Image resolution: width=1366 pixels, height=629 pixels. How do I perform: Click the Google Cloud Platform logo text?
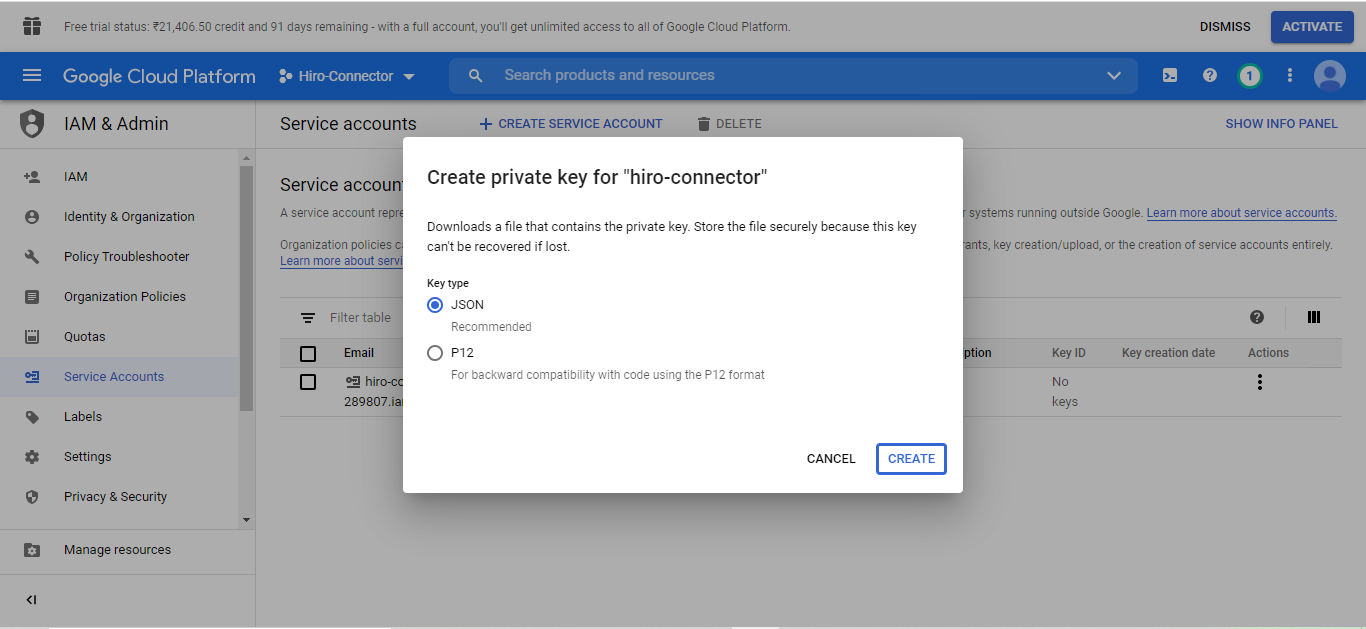(x=159, y=76)
